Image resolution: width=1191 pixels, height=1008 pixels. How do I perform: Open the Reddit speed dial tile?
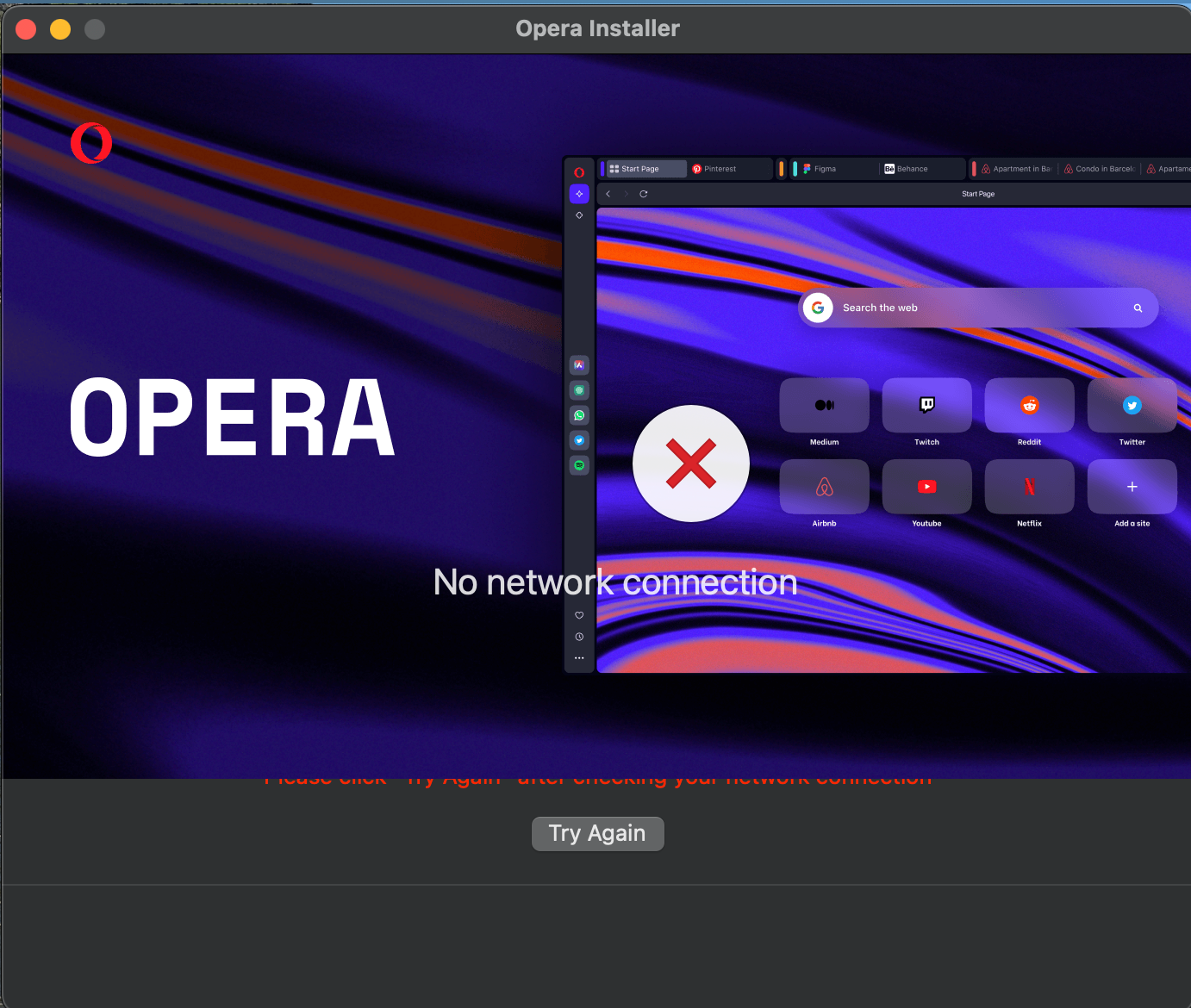pyautogui.click(x=1029, y=405)
